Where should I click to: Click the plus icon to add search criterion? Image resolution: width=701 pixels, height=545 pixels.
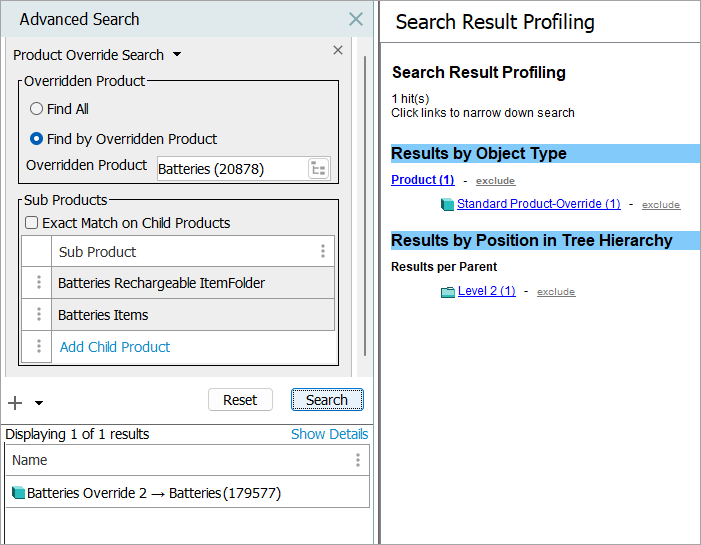(x=15, y=403)
